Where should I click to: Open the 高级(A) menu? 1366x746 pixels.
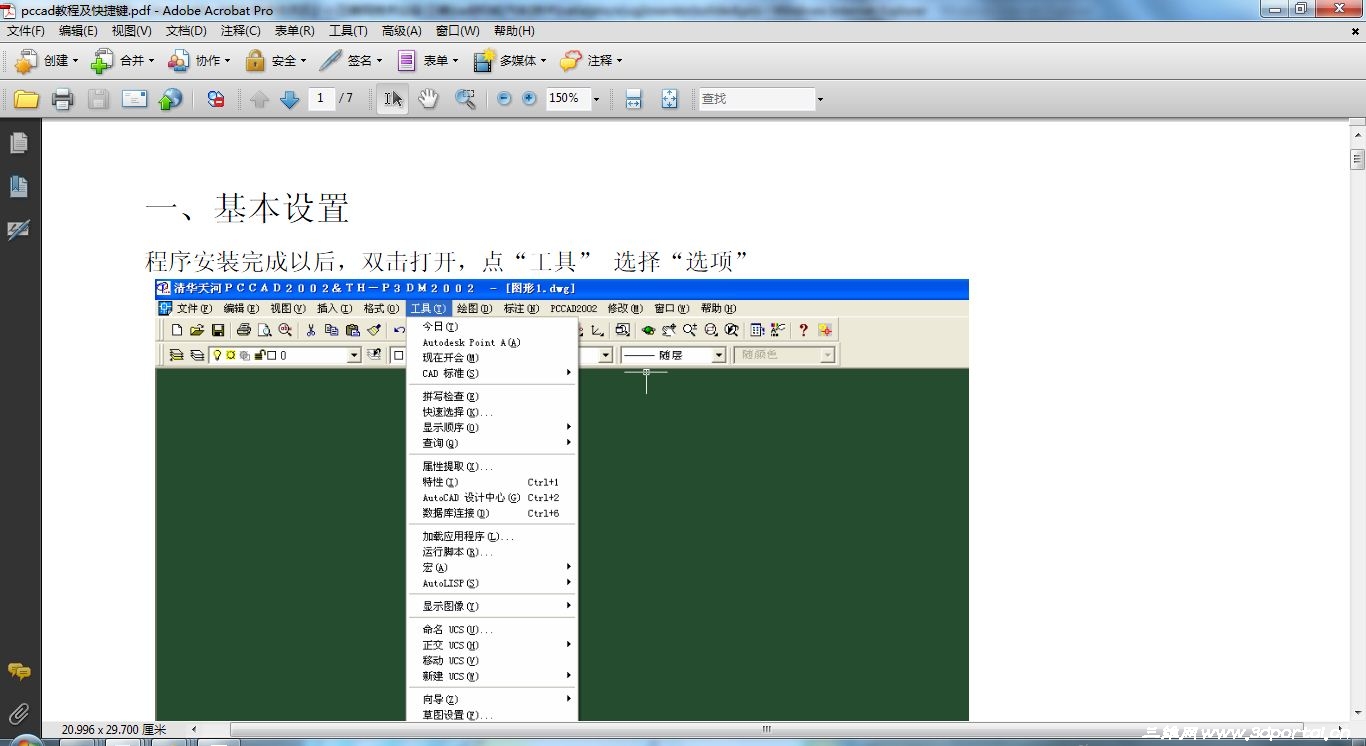[401, 31]
